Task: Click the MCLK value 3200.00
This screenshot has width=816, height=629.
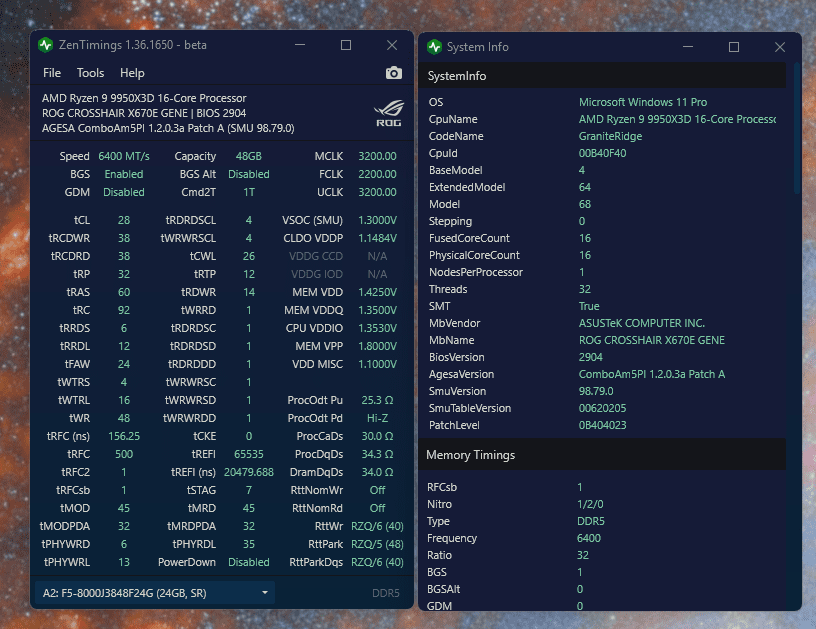Action: [x=377, y=156]
